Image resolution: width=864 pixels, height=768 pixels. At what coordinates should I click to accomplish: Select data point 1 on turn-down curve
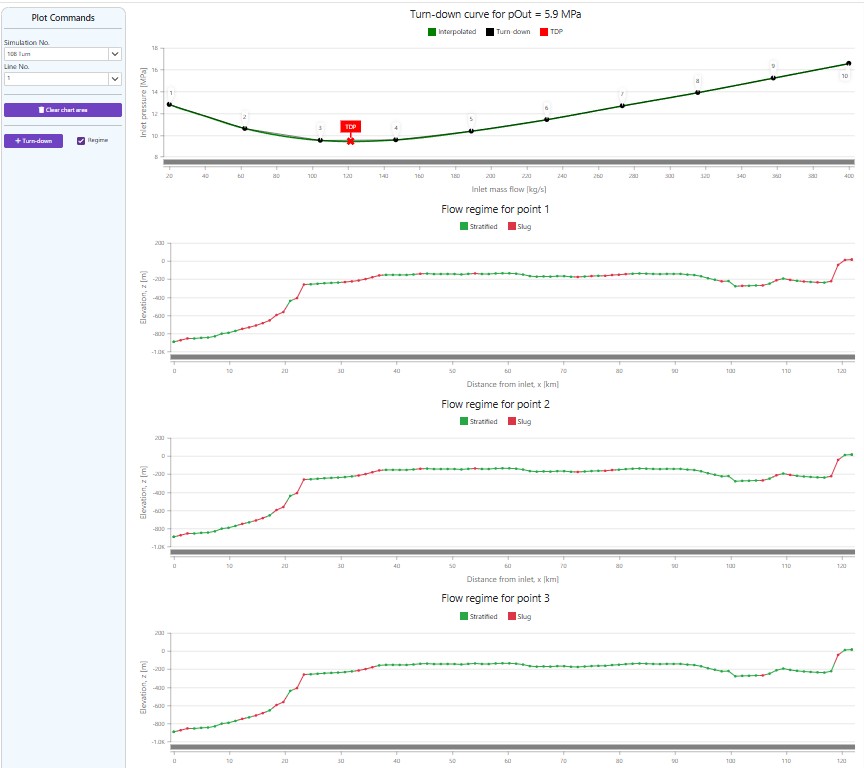click(x=169, y=105)
